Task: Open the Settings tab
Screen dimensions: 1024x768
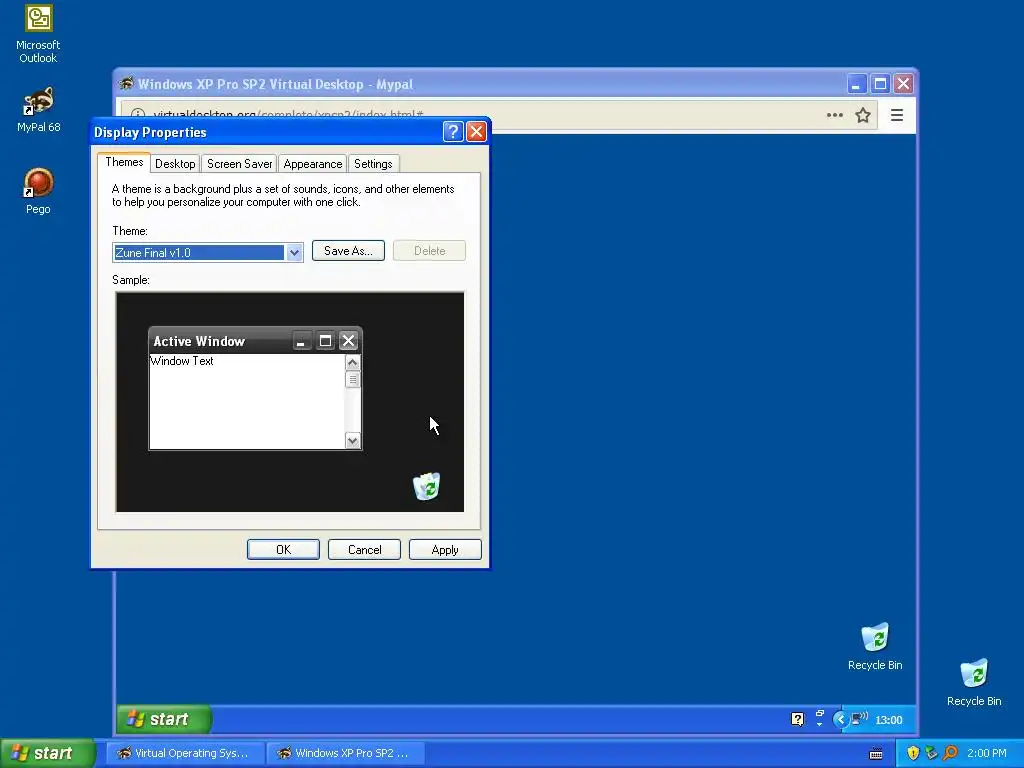Action: 373,164
